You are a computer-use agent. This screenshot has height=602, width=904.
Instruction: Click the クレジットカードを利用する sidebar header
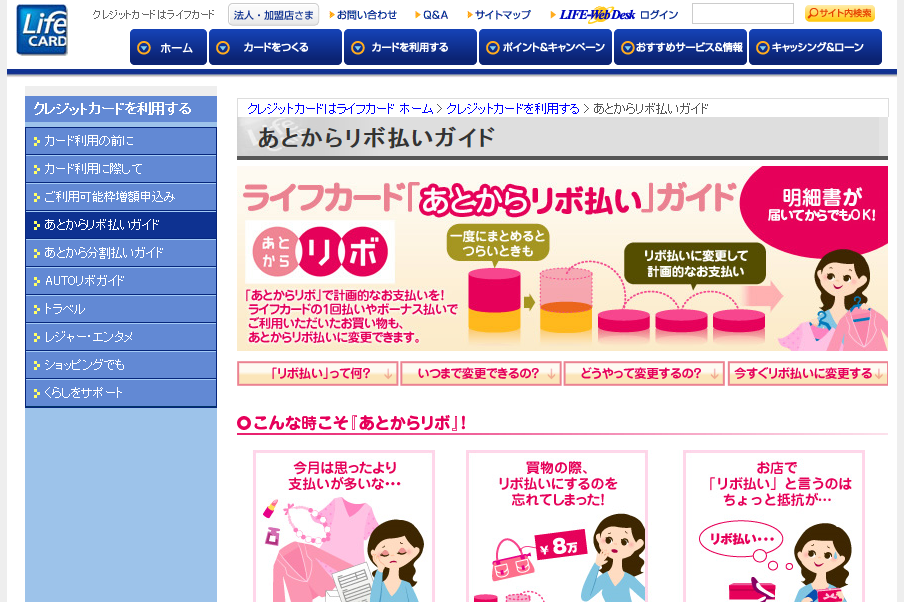point(121,109)
